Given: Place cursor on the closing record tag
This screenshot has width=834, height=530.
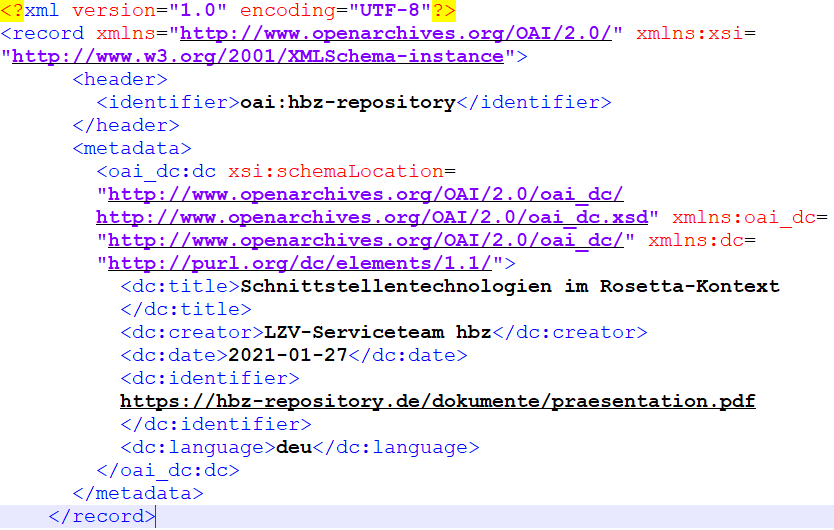Looking at the screenshot, I should point(102,516).
